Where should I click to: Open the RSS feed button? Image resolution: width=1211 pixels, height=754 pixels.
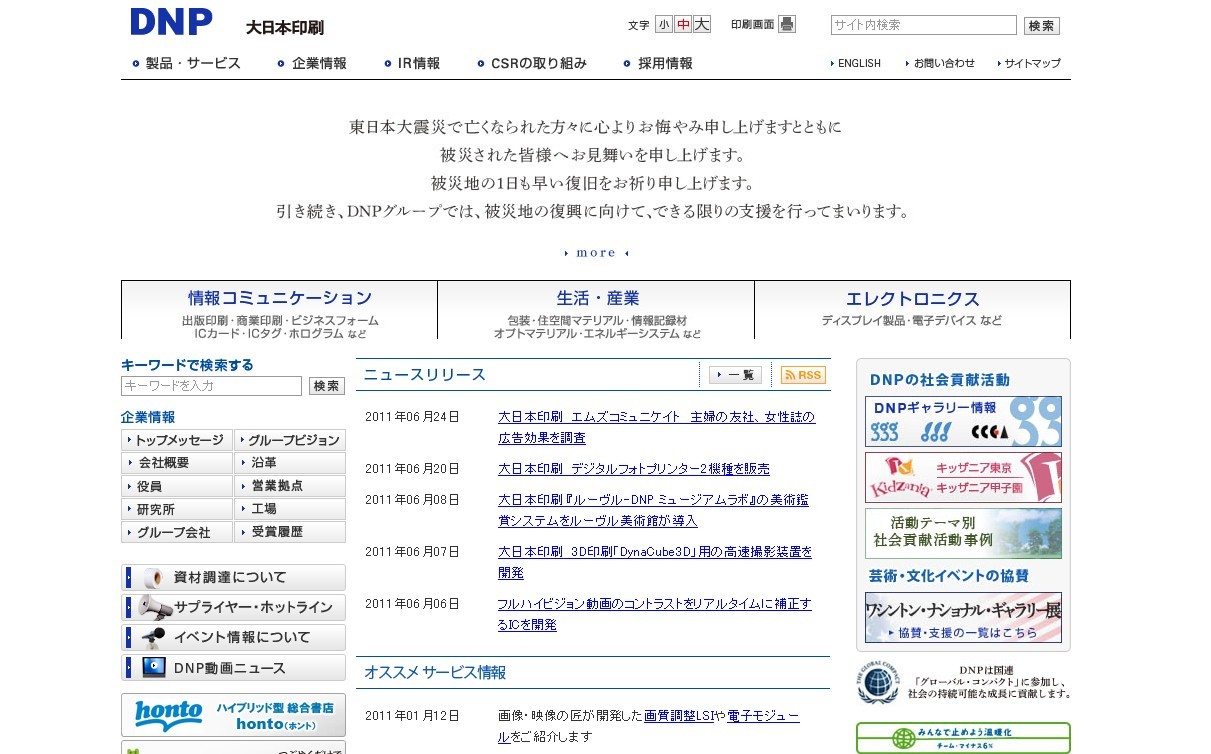803,375
